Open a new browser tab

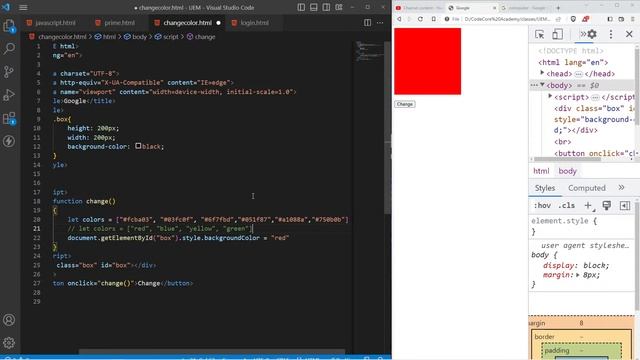pyautogui.click(x=558, y=8)
